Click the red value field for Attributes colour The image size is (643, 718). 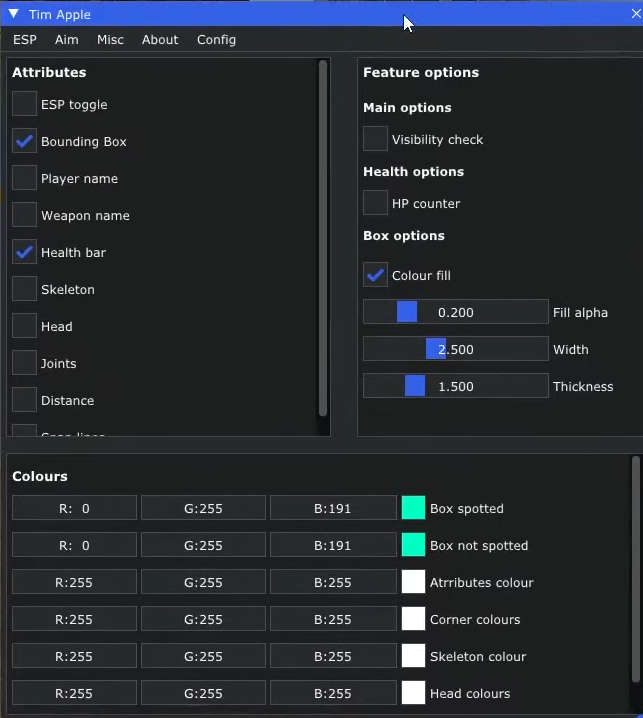(74, 582)
